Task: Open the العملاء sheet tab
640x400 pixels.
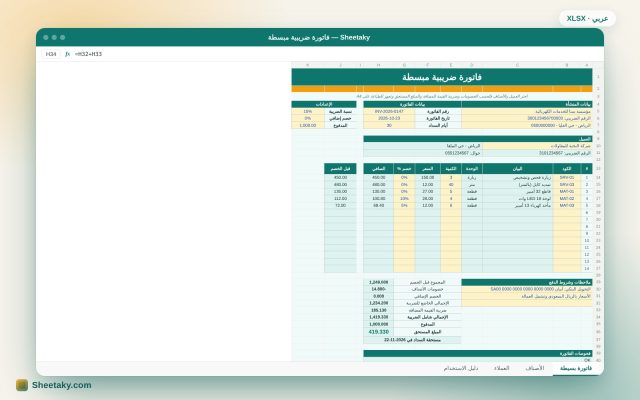Action: (501, 368)
